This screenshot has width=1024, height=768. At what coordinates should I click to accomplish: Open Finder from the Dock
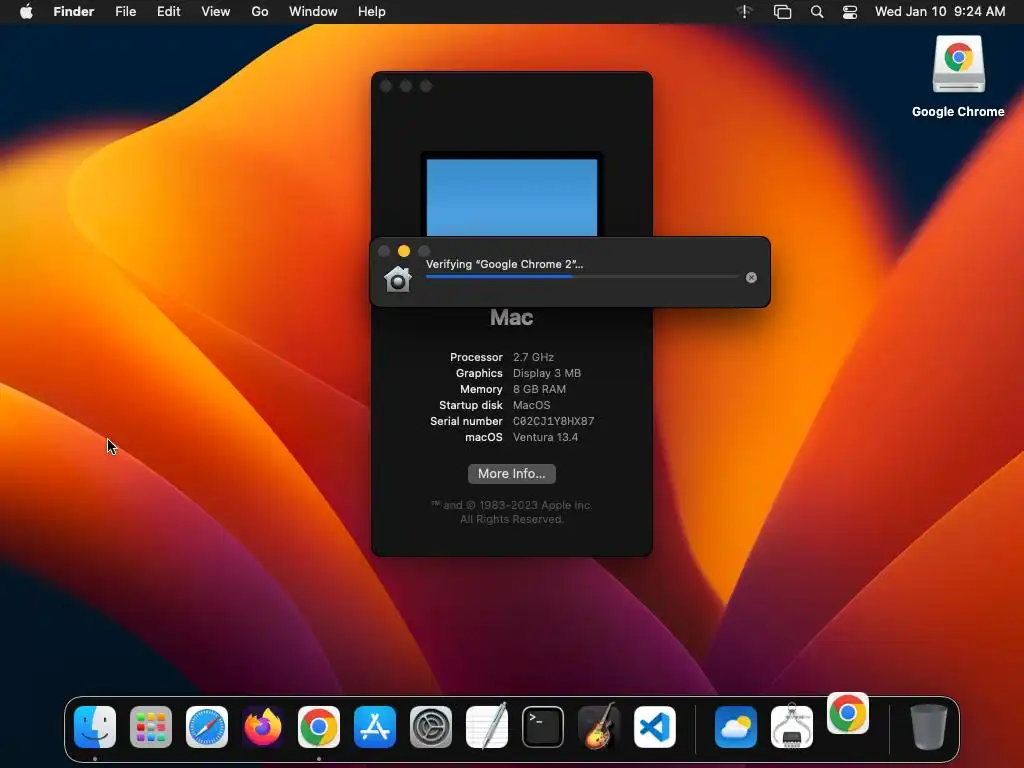(x=95, y=727)
